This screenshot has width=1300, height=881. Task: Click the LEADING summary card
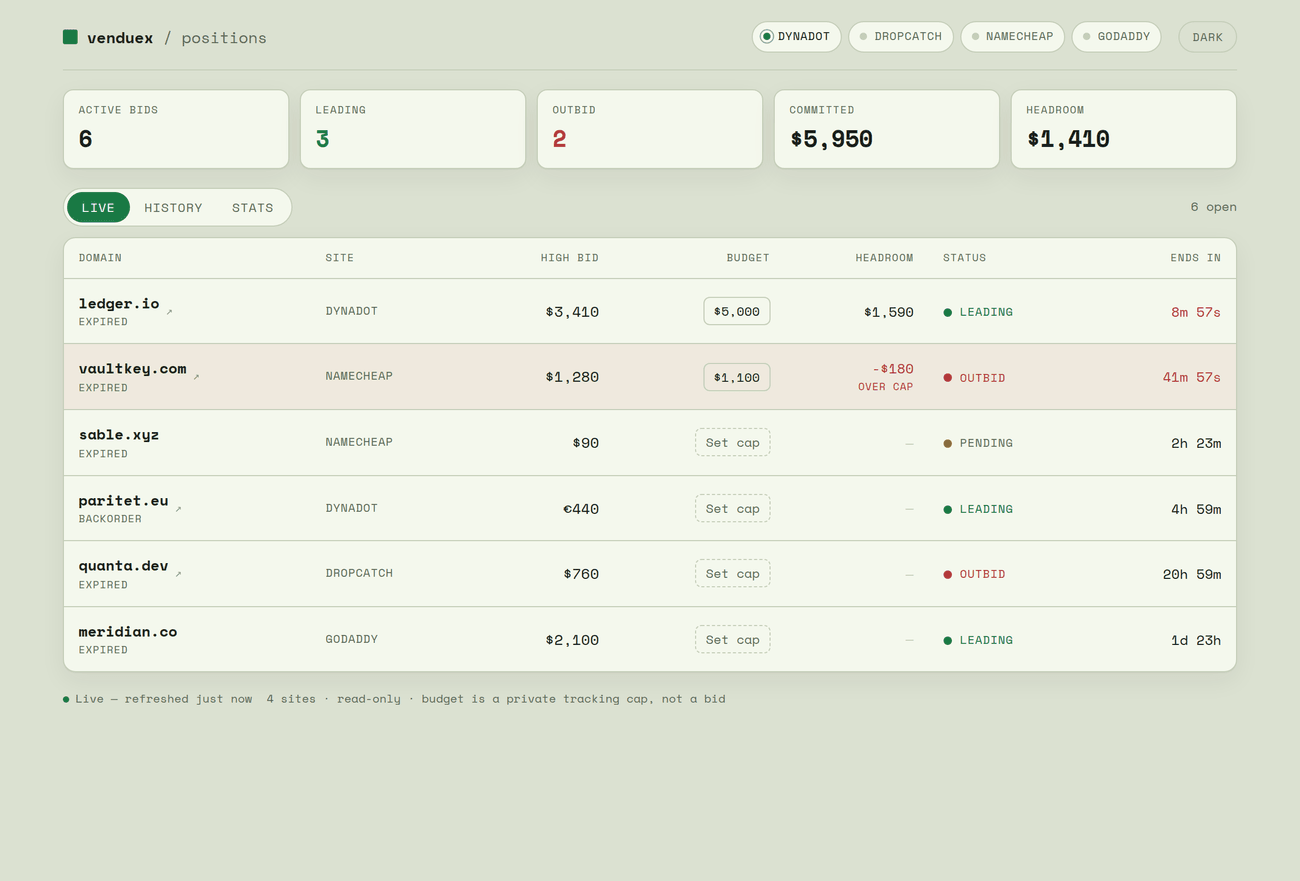413,129
